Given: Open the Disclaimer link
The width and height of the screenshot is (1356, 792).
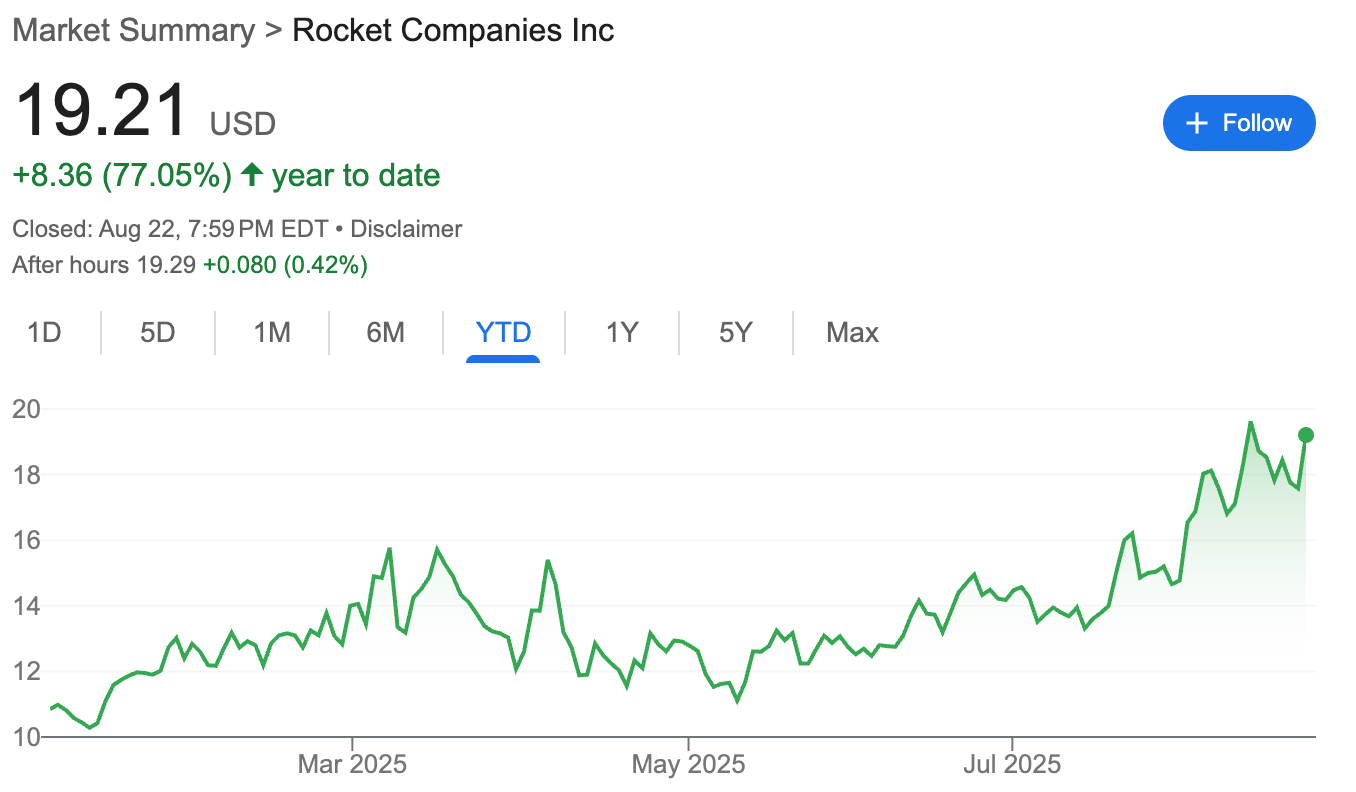Looking at the screenshot, I should point(406,229).
